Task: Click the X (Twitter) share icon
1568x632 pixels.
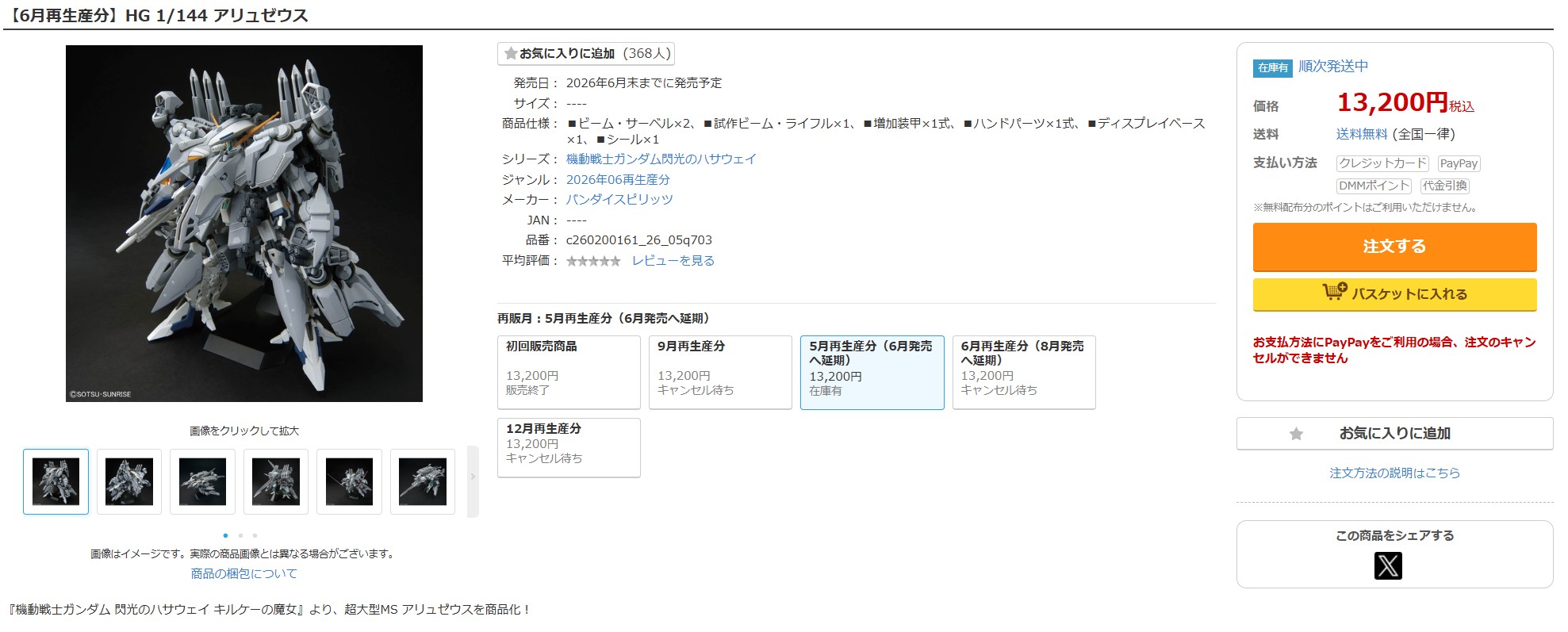Action: pos(1388,565)
